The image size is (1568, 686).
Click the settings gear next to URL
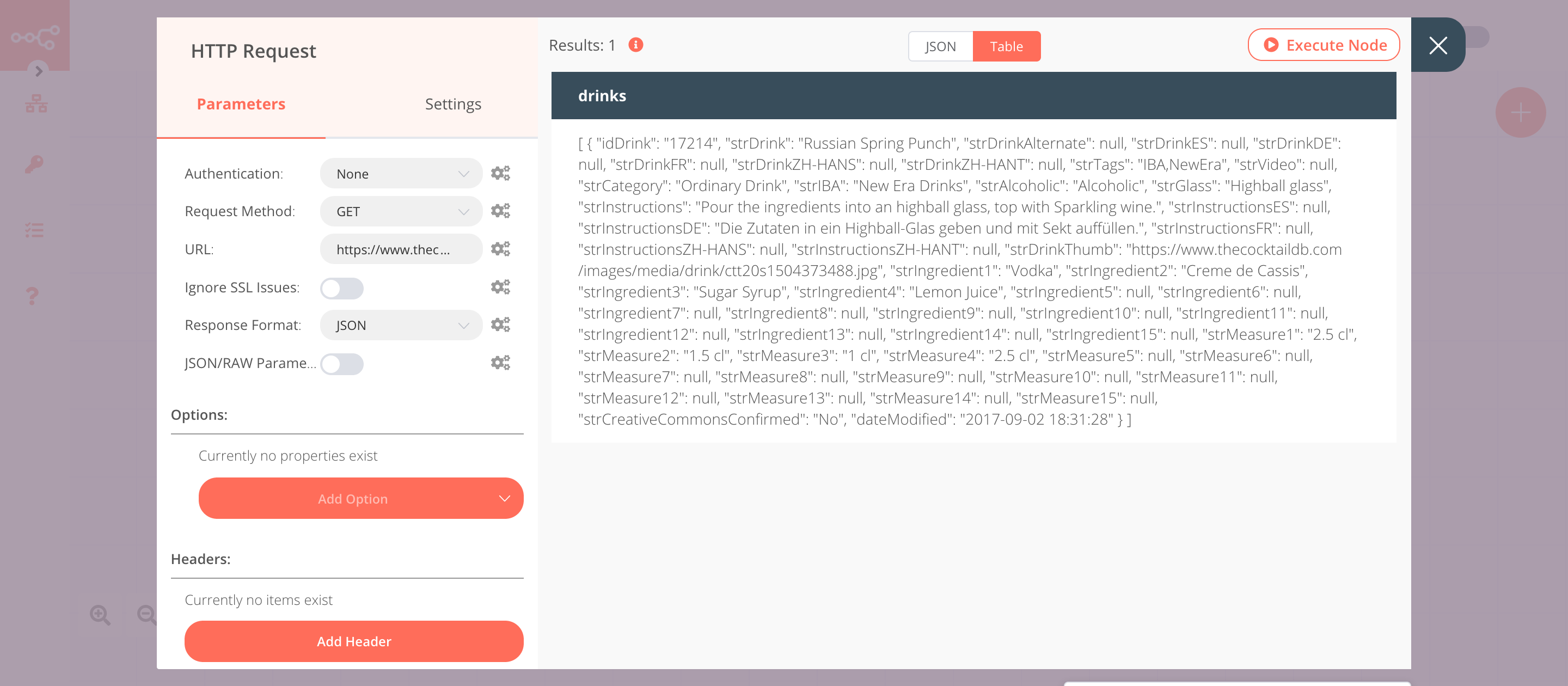point(501,249)
